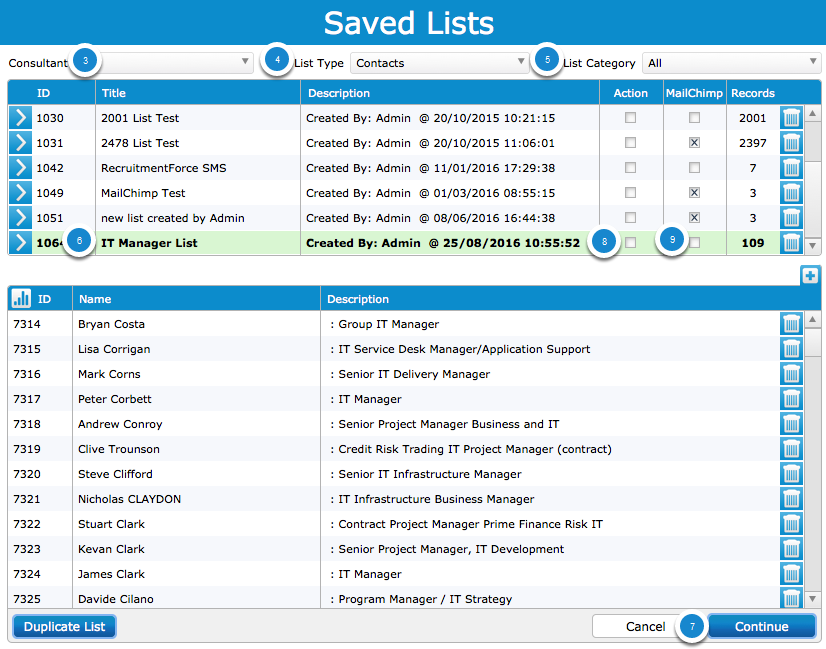Delete the RecruitmentForce SMS list
Screen dimensions: 826x649
[x=791, y=168]
